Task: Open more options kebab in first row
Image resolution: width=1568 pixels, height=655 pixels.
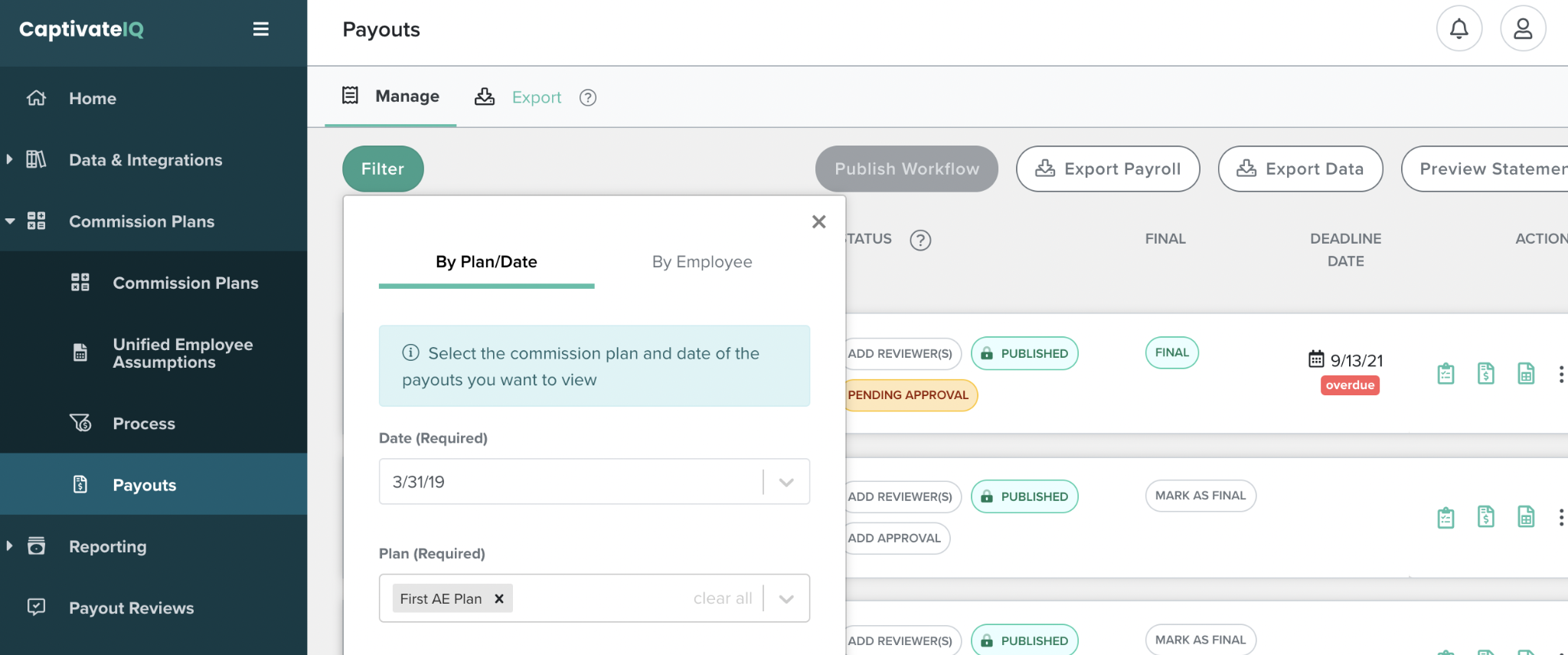Action: [x=1561, y=374]
